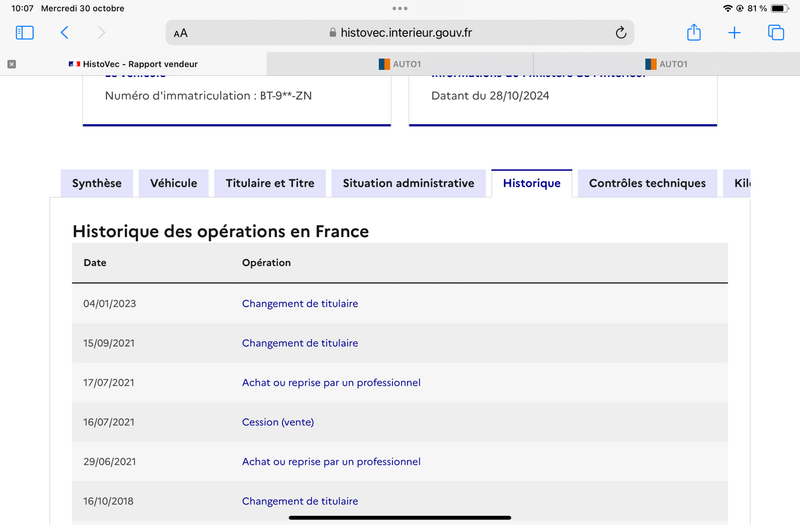Open the AA reader text options

coord(181,33)
